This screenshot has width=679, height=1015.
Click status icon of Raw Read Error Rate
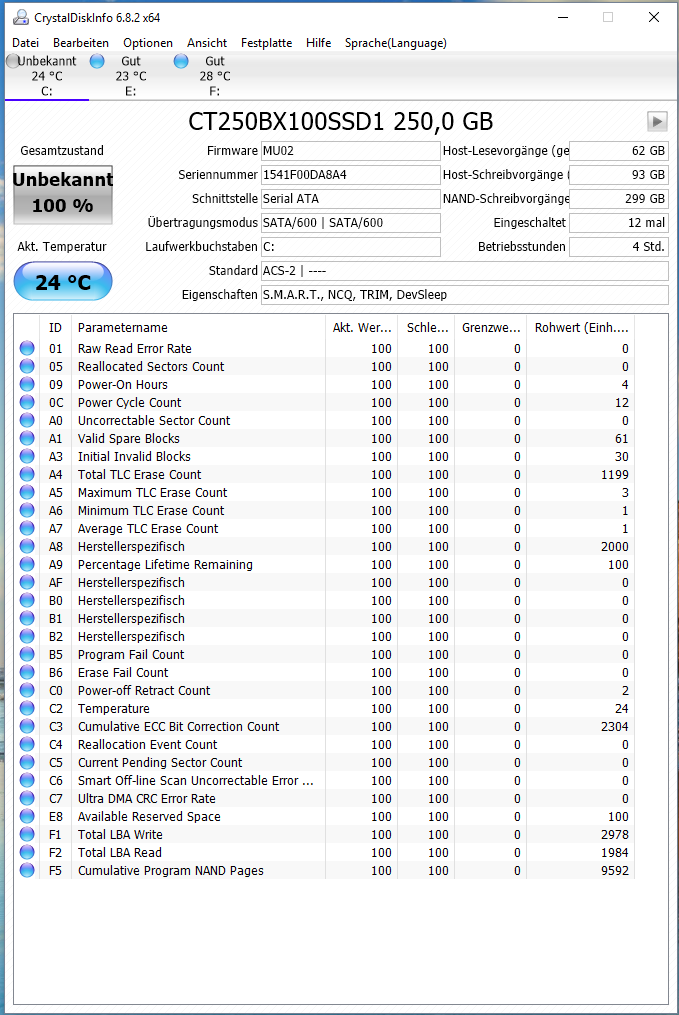pyautogui.click(x=27, y=348)
